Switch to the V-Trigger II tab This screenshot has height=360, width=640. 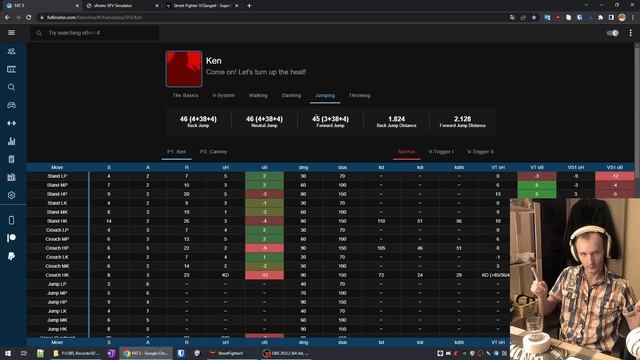[480, 152]
